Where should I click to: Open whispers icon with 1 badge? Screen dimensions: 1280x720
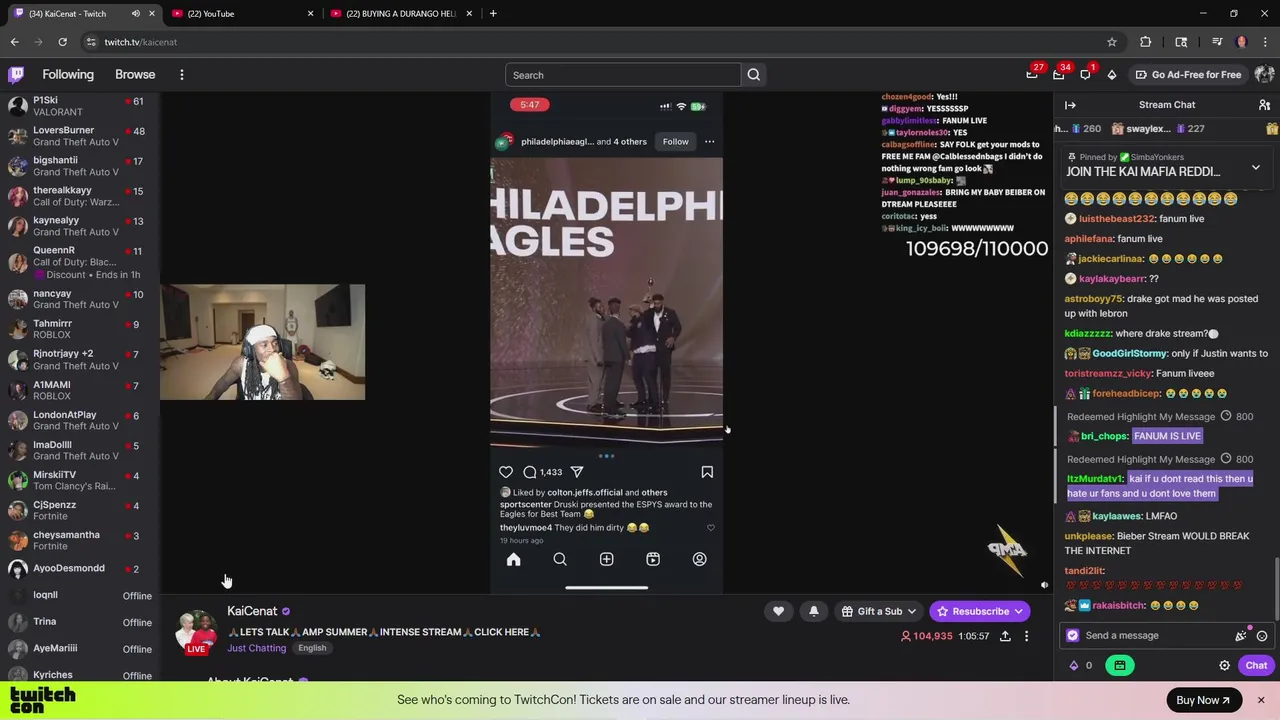pyautogui.click(x=1085, y=74)
